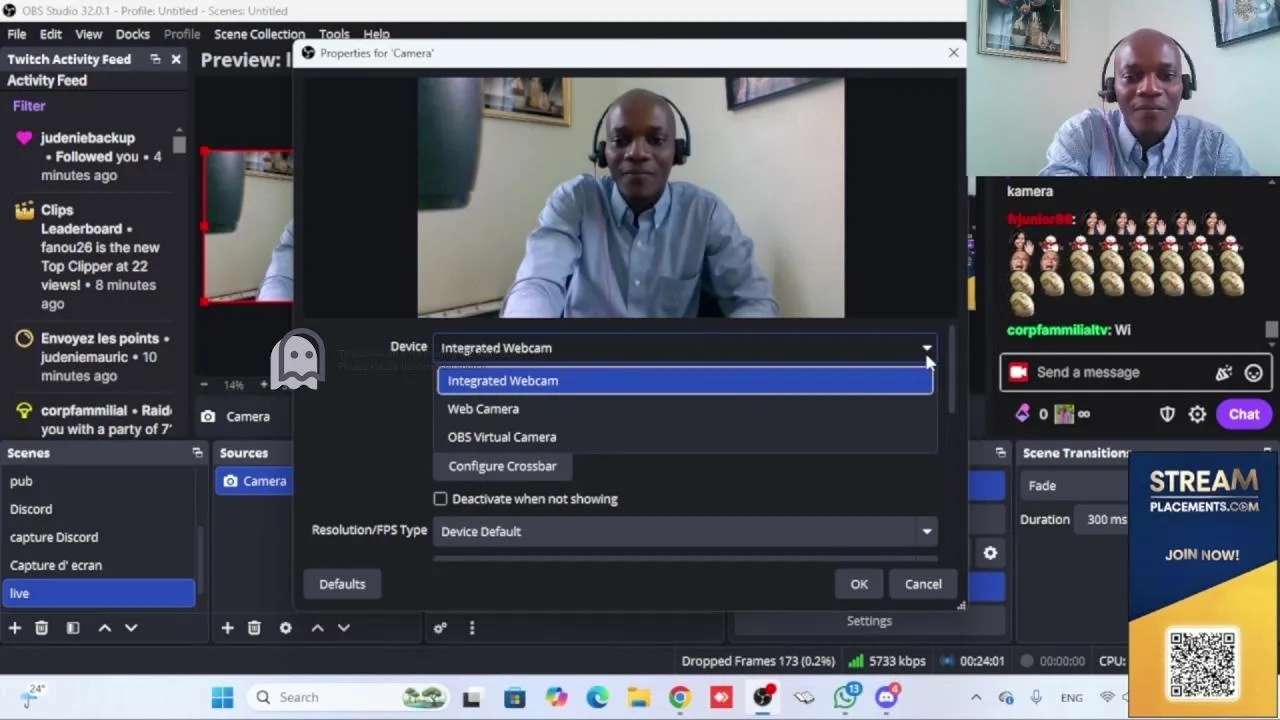Pop out the Twitch Activity Feed dock
The width and height of the screenshot is (1280, 720).
[155, 59]
